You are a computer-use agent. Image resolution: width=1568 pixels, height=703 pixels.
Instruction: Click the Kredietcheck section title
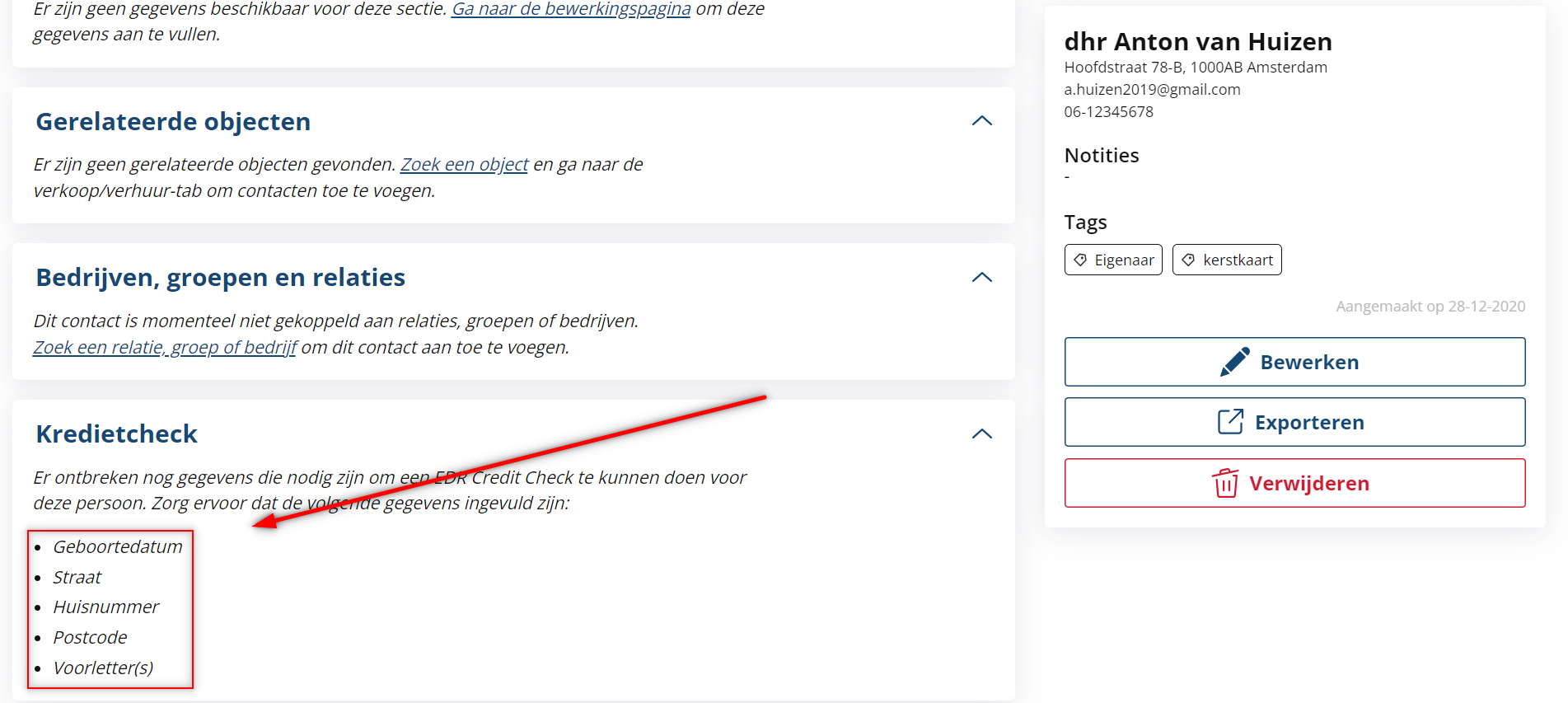click(x=116, y=434)
